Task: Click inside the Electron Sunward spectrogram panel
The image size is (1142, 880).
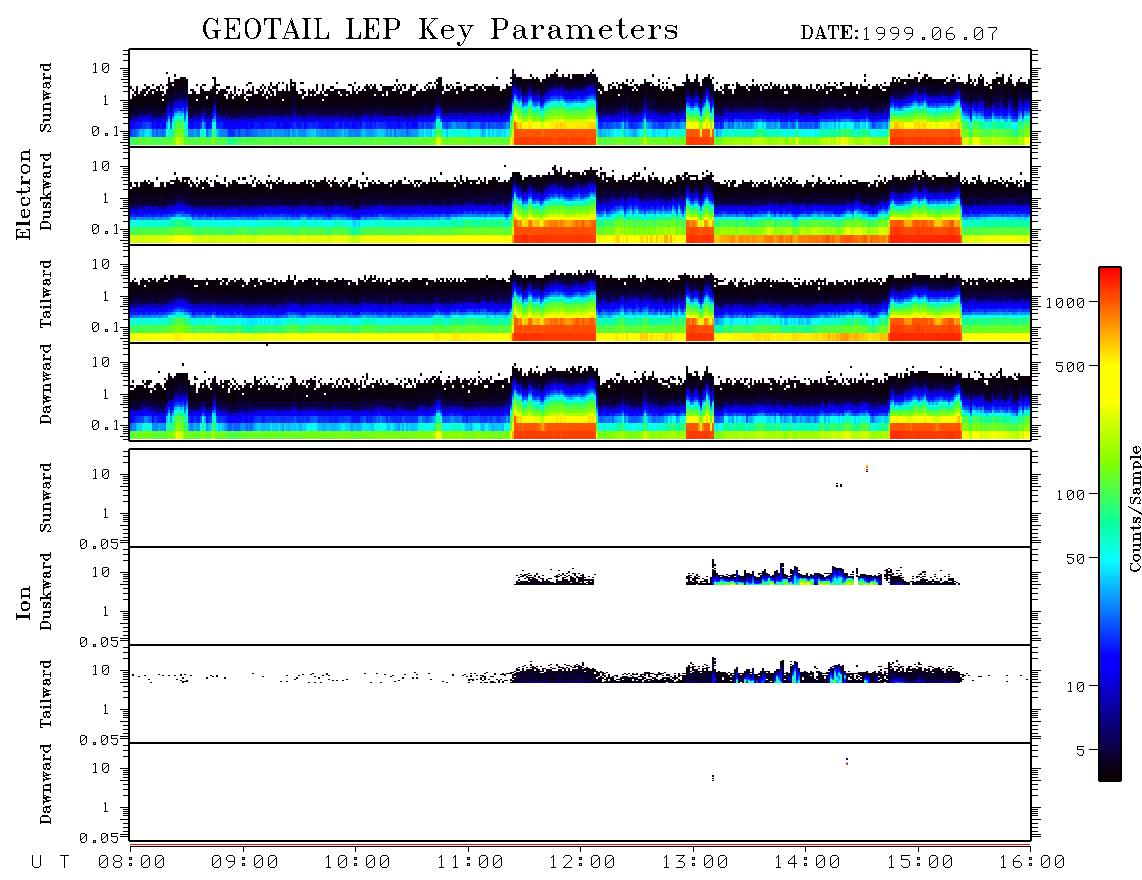Action: coord(580,98)
